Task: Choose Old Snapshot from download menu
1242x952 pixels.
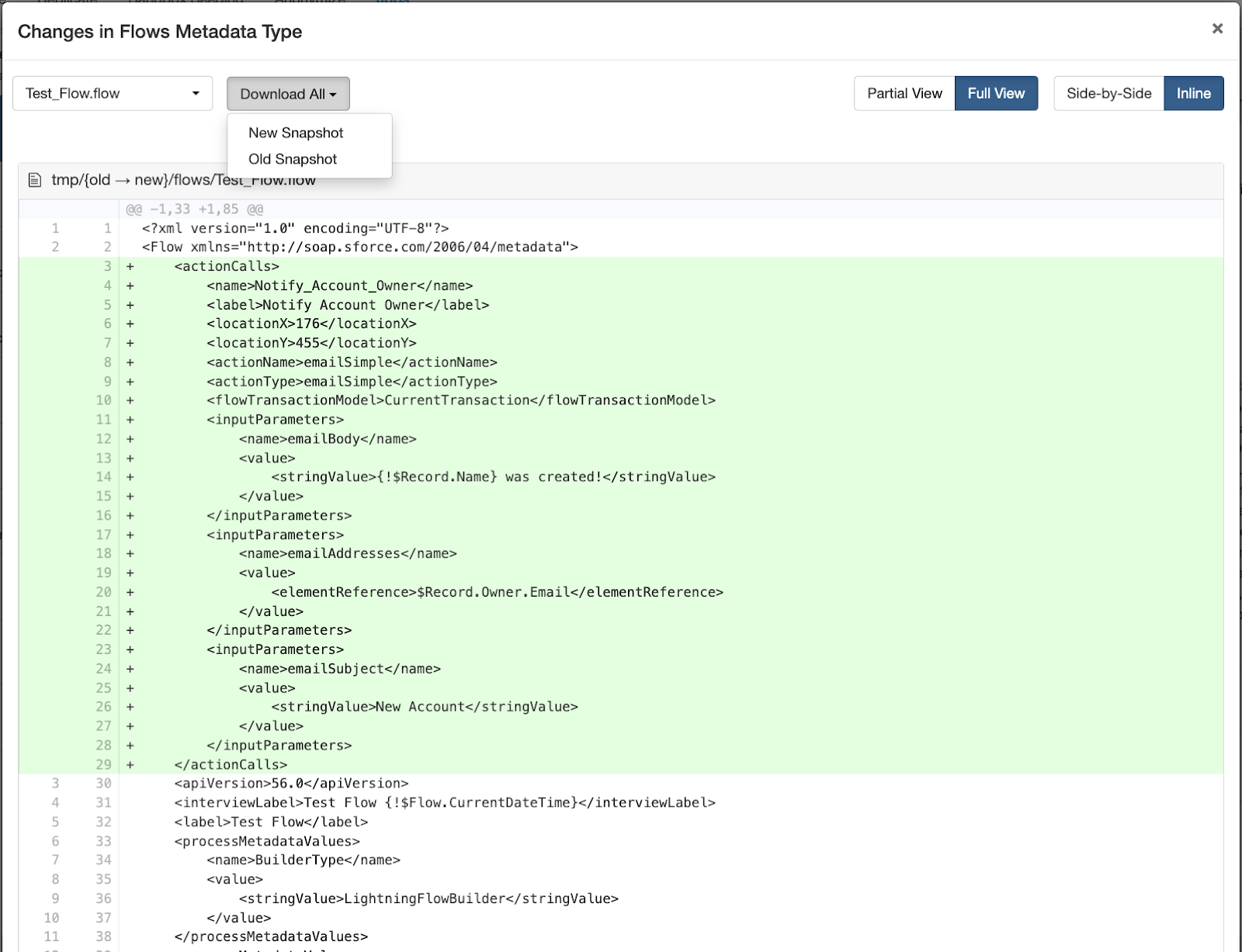Action: tap(293, 159)
